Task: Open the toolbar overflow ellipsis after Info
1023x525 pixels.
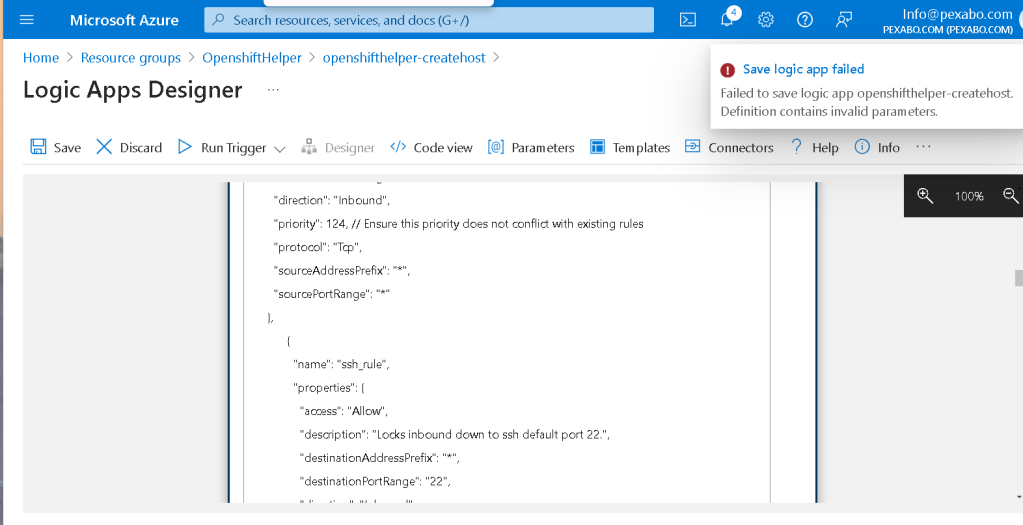Action: (x=923, y=147)
